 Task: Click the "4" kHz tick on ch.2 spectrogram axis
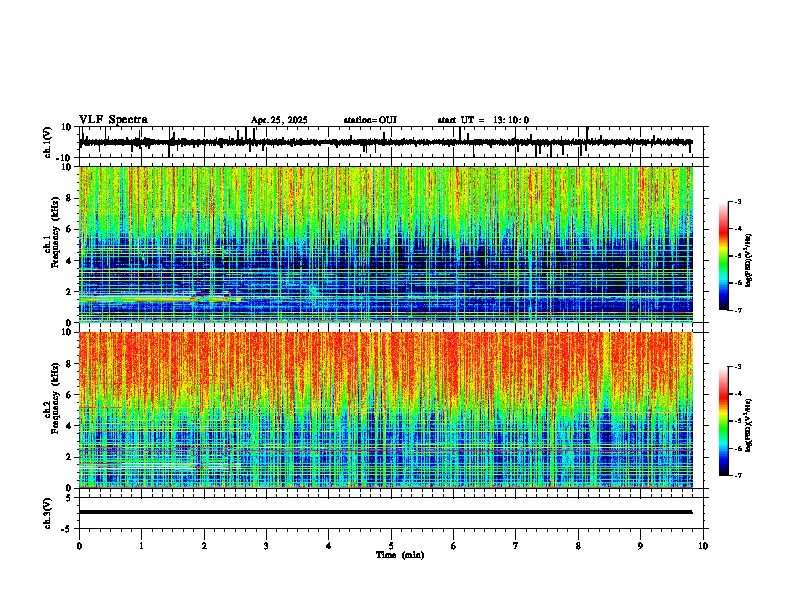coord(69,426)
